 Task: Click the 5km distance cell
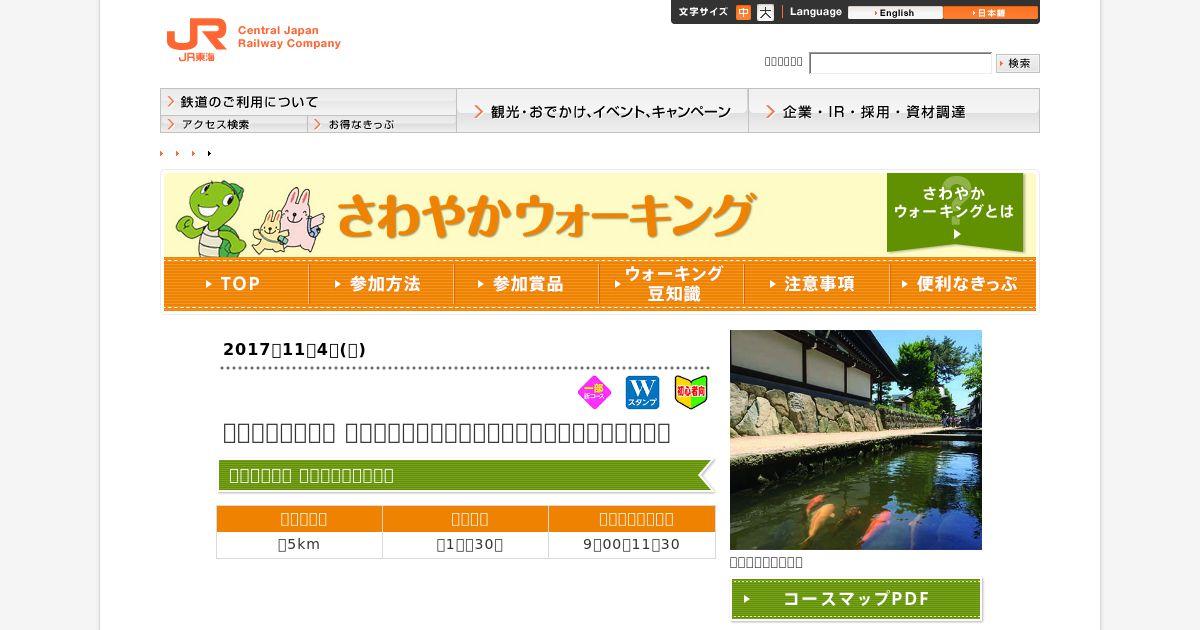point(300,545)
